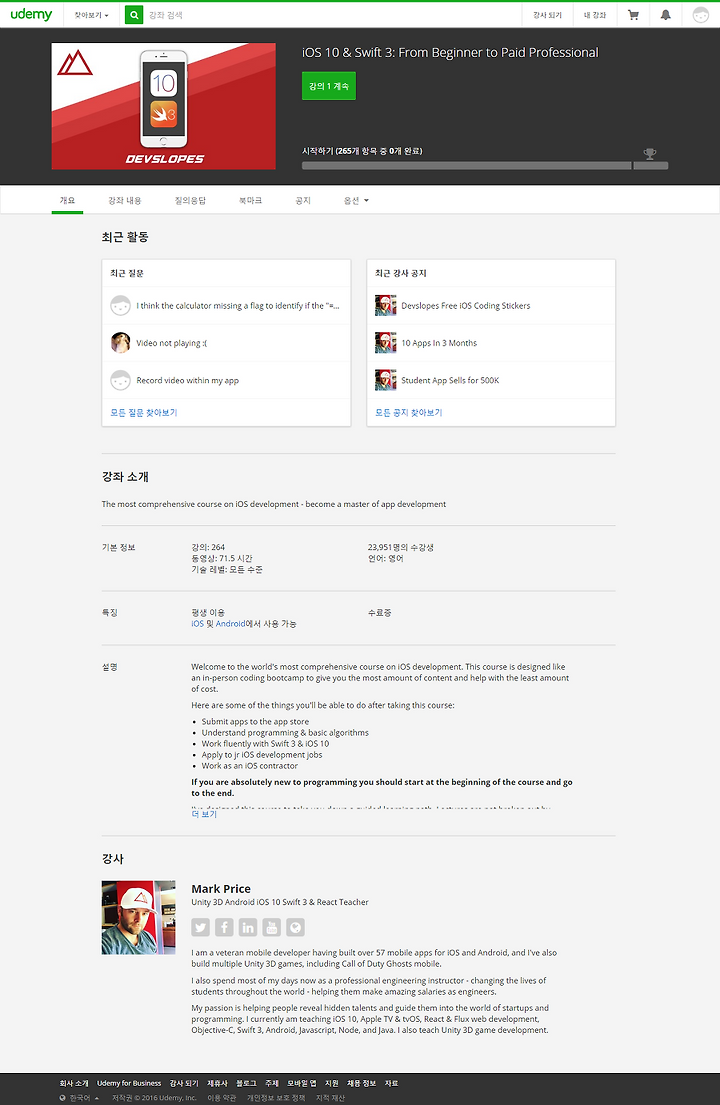The width and height of the screenshot is (720, 1105).
Task: Click instructor icon beside 'Devslopes Free iOS Coding Stickers'
Action: 385,305
